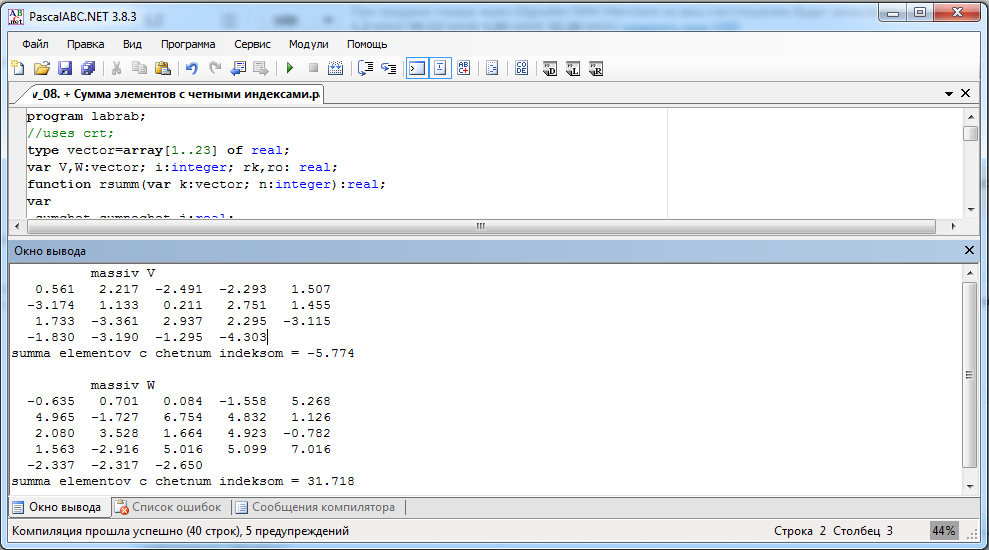
Task: Toggle the output window toolbar button
Action: point(416,68)
